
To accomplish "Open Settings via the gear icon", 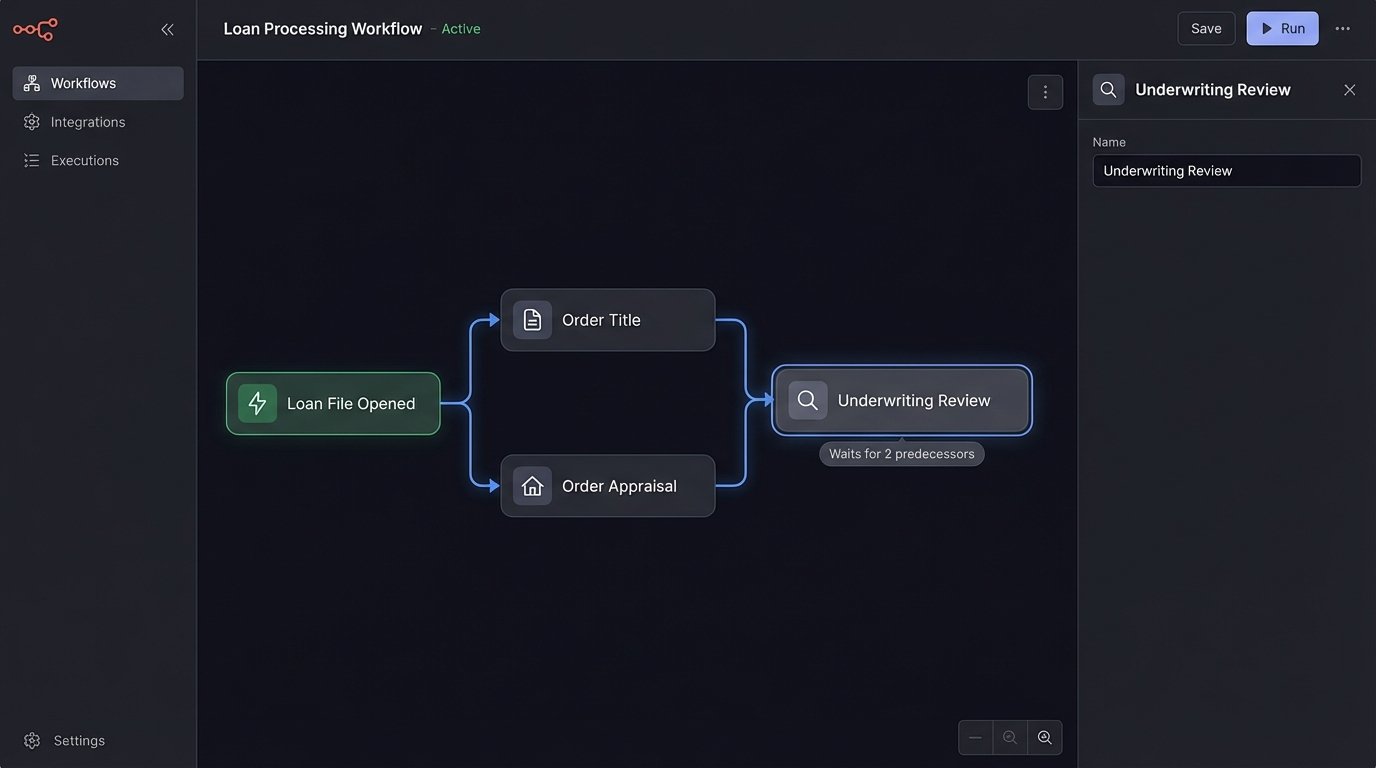I will coord(29,740).
